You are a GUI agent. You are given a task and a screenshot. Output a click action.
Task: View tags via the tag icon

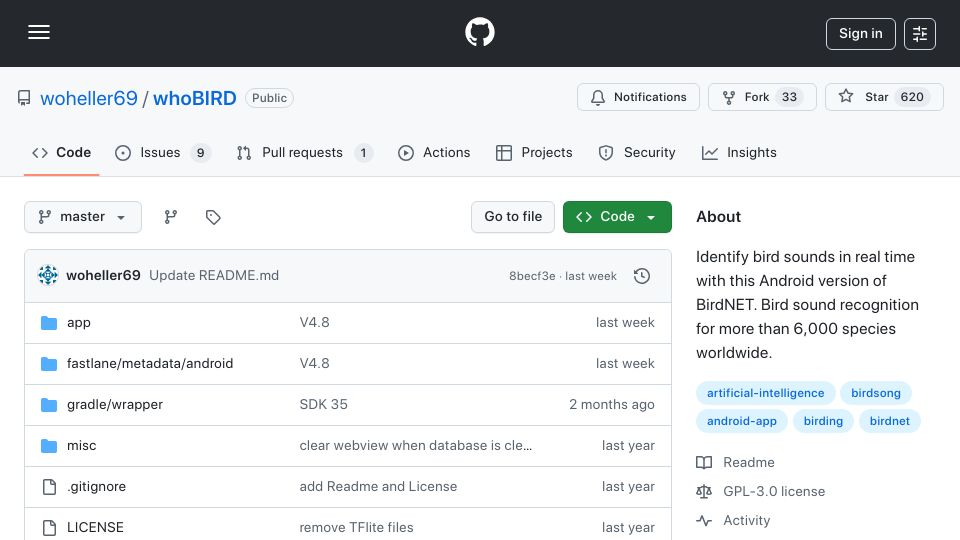[x=213, y=217]
